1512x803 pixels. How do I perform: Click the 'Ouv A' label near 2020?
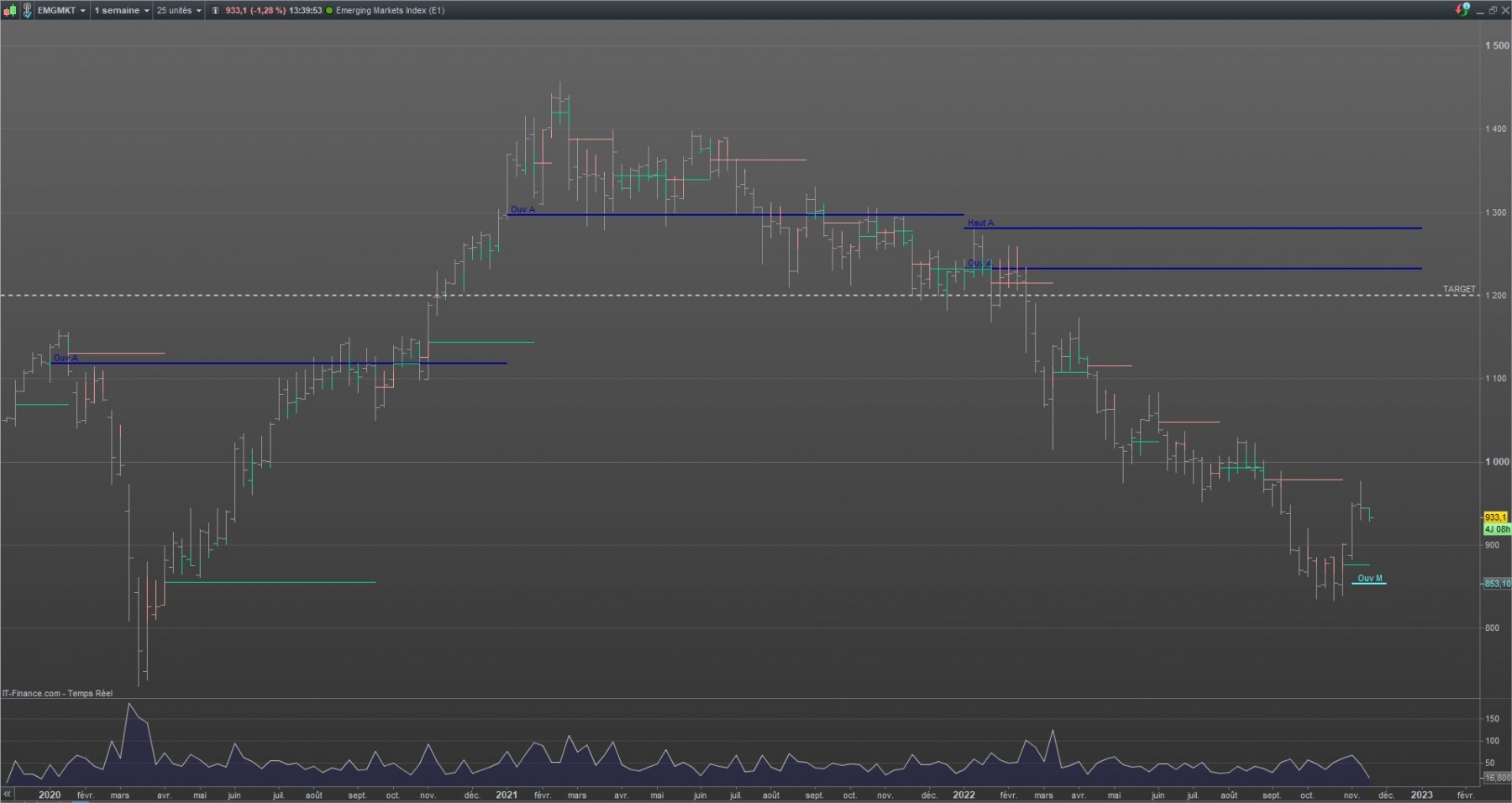66,358
